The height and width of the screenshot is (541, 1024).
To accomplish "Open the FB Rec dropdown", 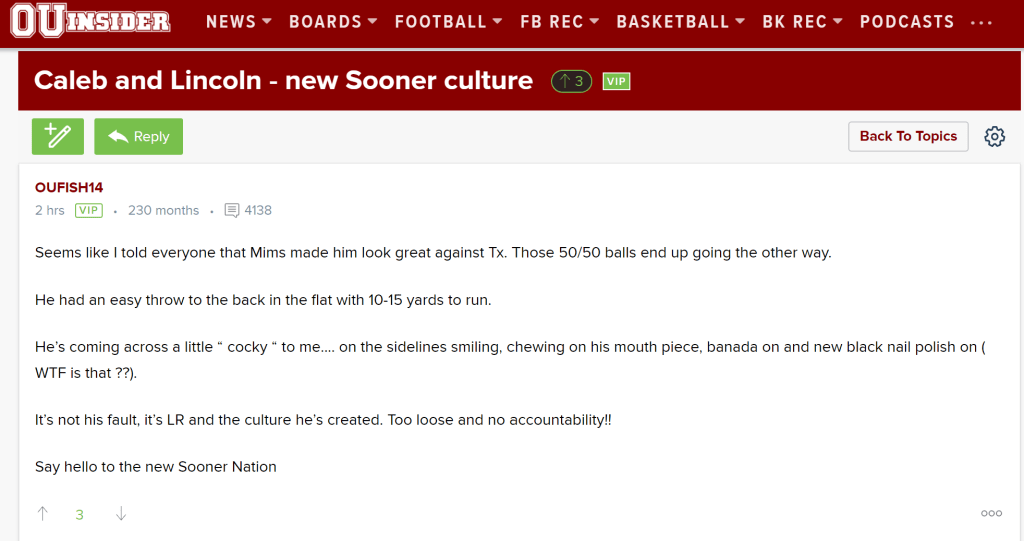I will [x=560, y=22].
